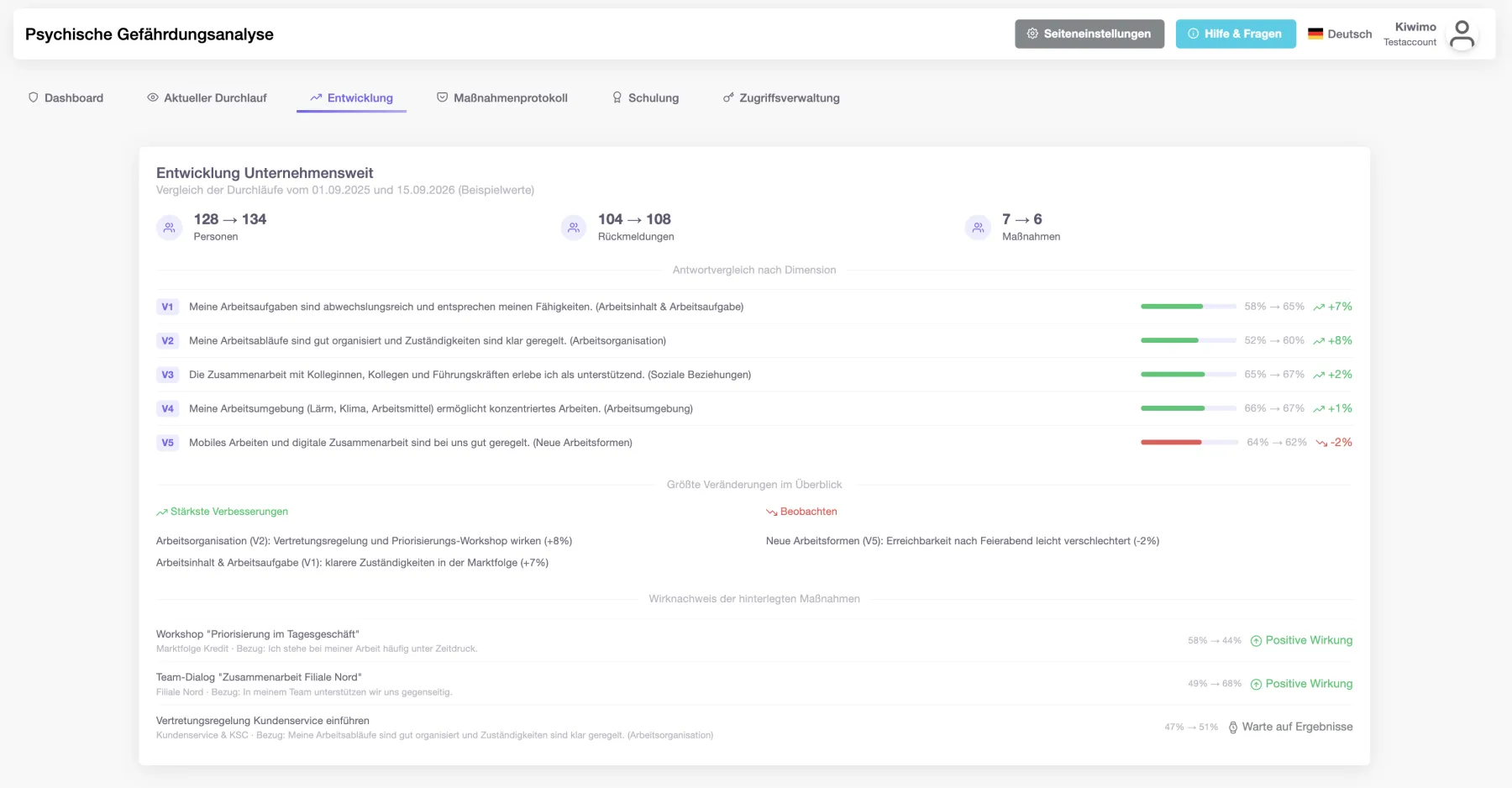Open Seiteneinstellungen
This screenshot has width=1512, height=788.
click(1089, 34)
